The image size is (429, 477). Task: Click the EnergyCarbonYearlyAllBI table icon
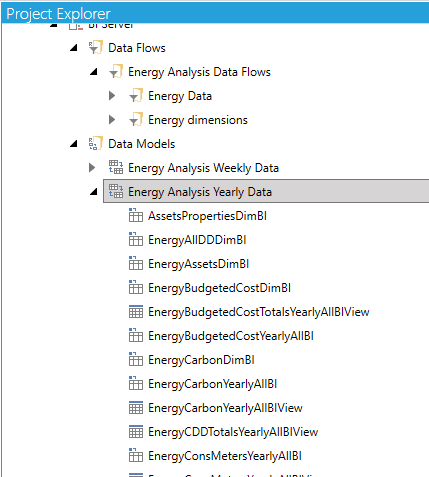(136, 383)
